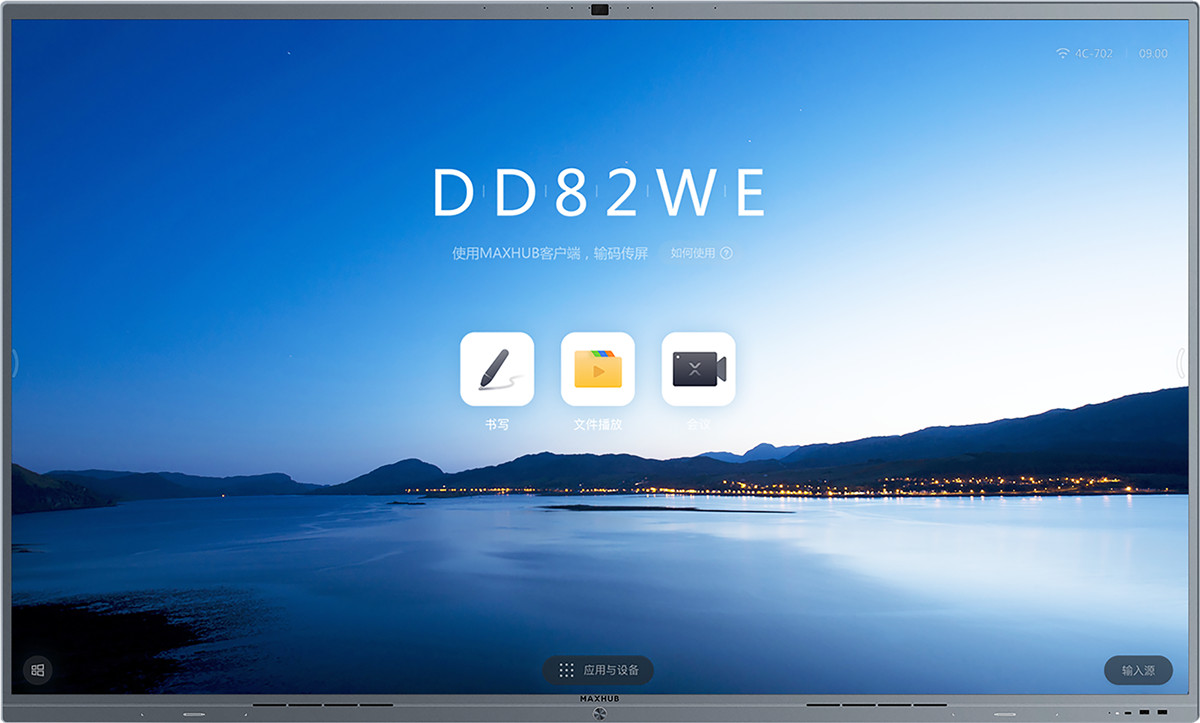Click the 书写 text label
1200x723 pixels.
pyautogui.click(x=497, y=424)
